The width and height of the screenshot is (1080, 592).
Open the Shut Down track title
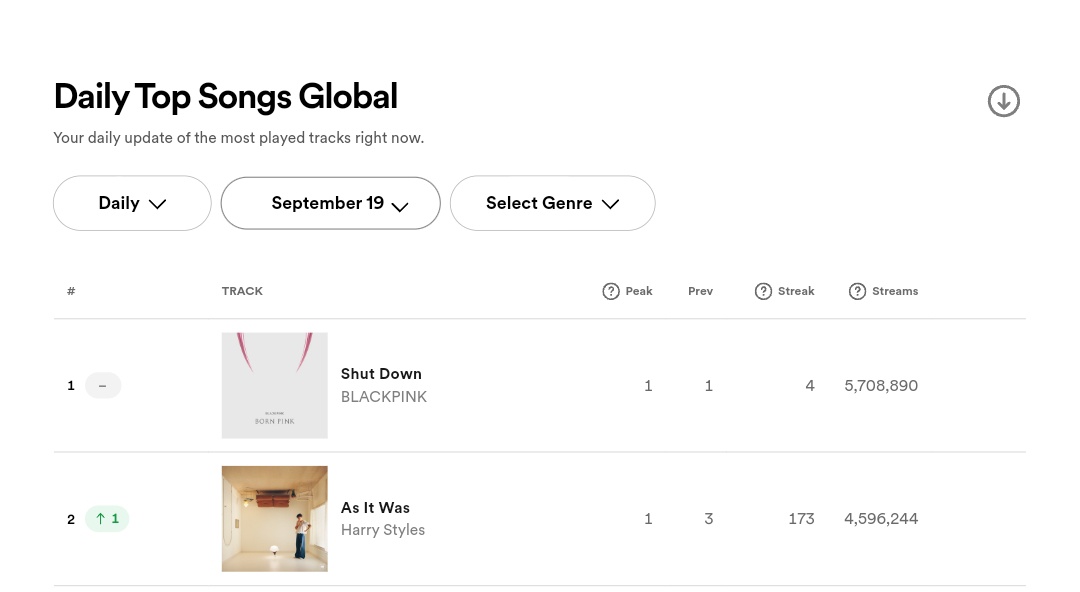click(x=381, y=374)
